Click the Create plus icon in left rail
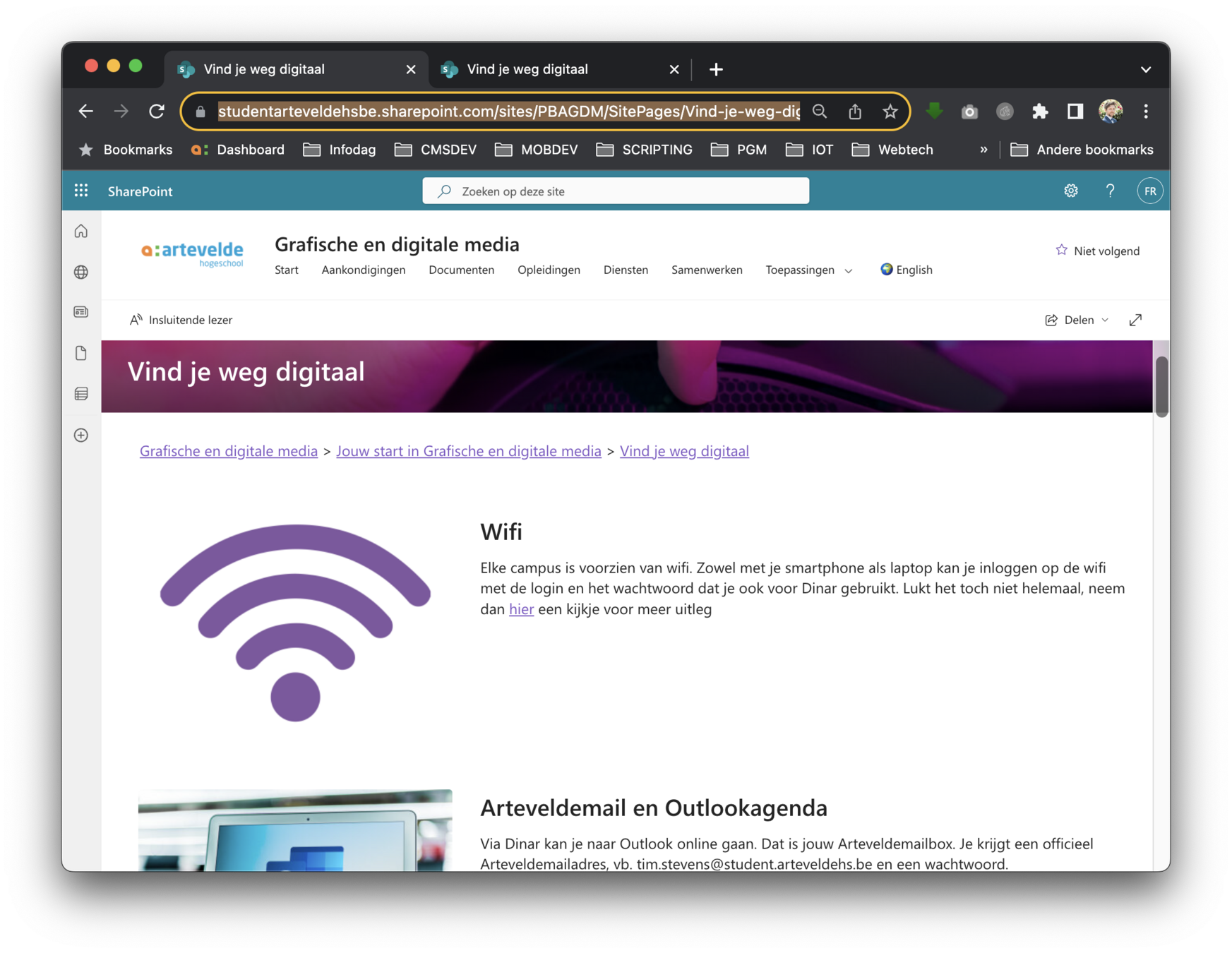Viewport: 1232px width, 953px height. click(x=81, y=435)
